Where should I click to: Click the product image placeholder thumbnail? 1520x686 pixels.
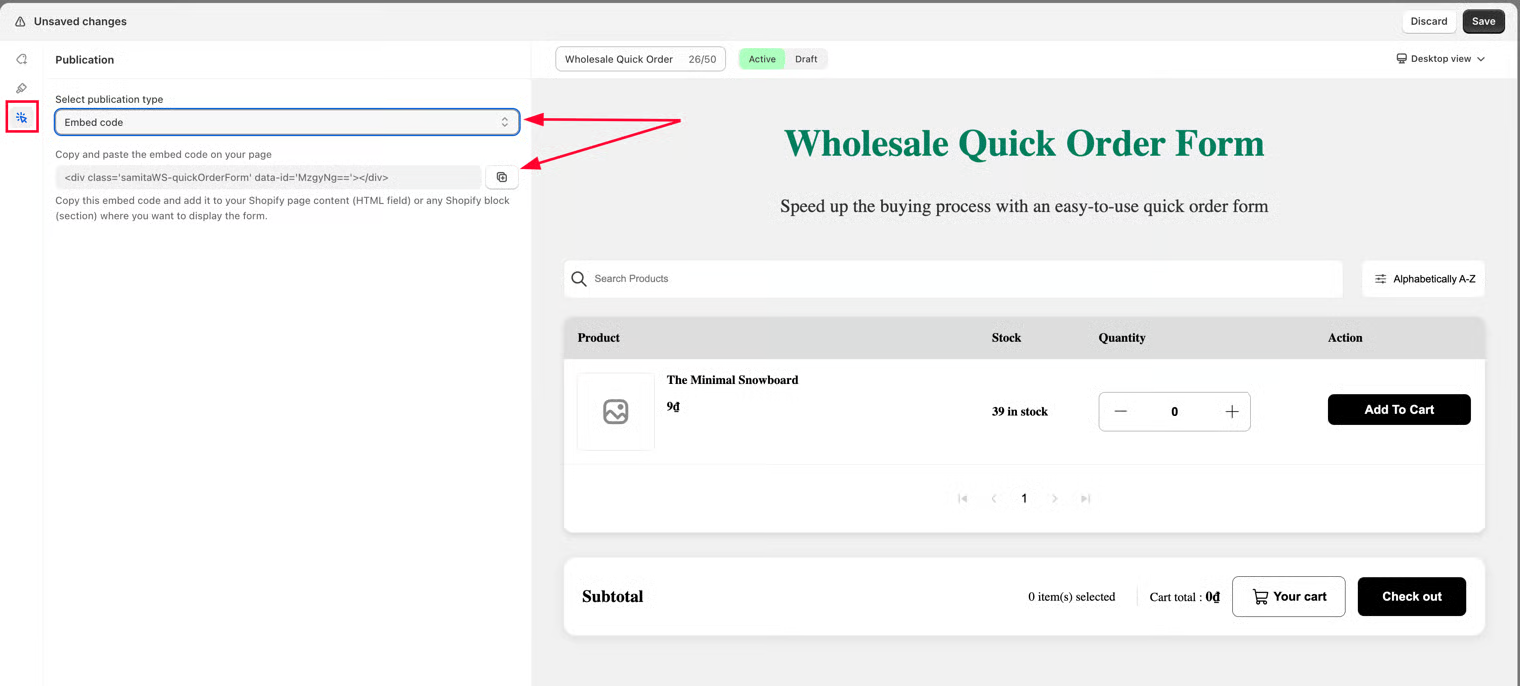[x=616, y=411]
